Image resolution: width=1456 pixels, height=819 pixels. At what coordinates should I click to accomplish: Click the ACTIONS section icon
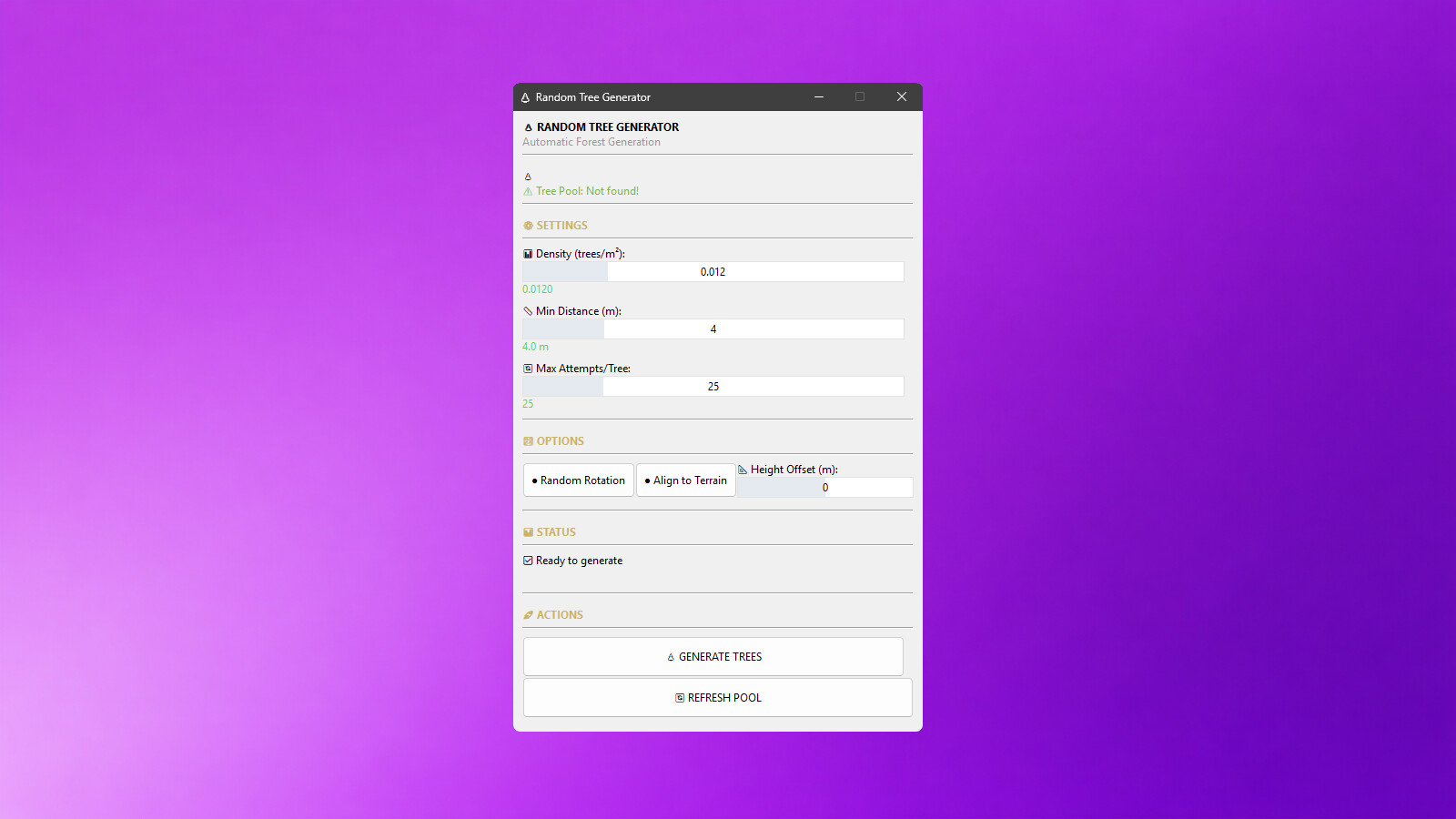[x=528, y=615]
